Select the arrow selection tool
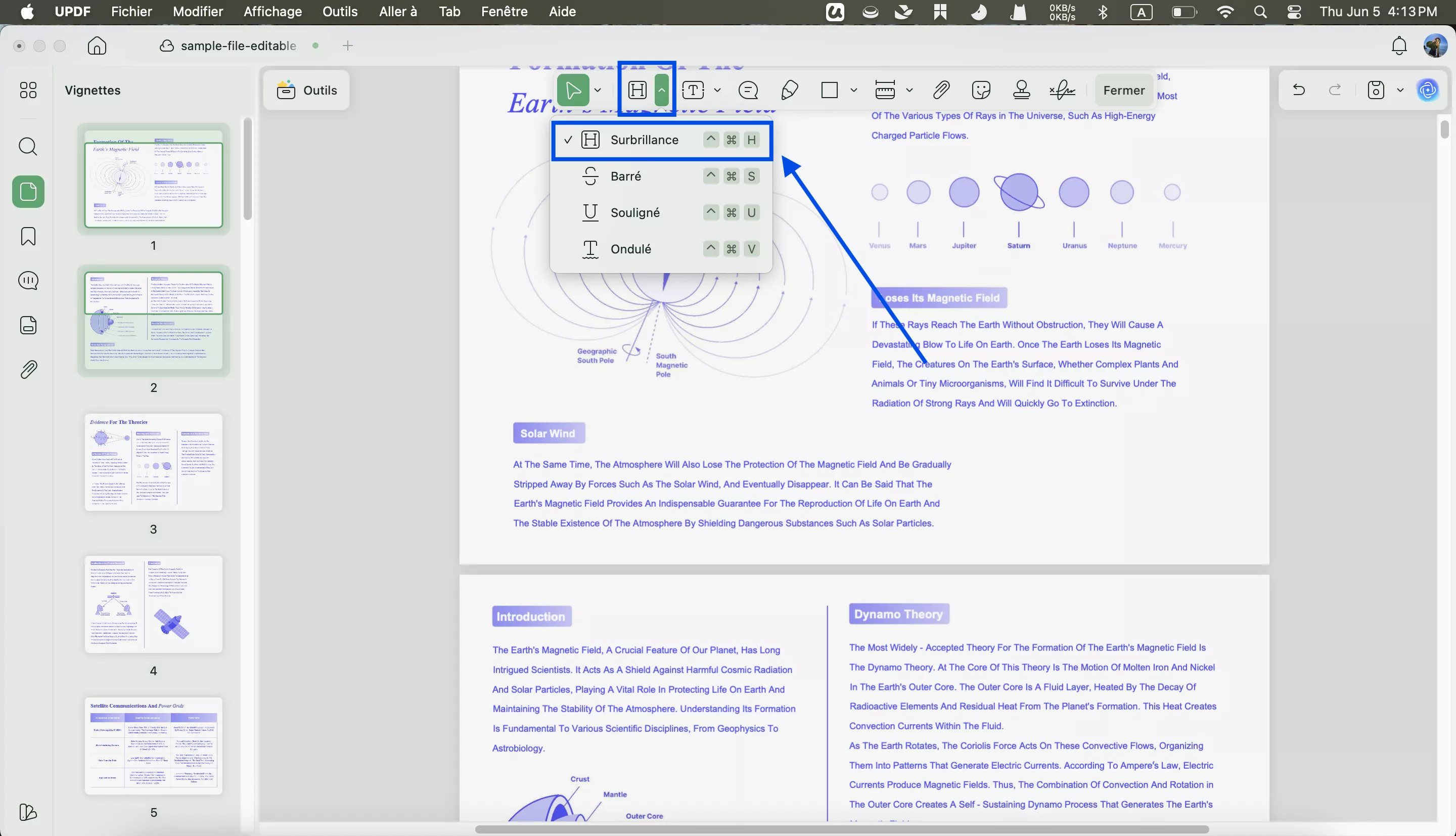The image size is (1456, 836). (x=573, y=90)
